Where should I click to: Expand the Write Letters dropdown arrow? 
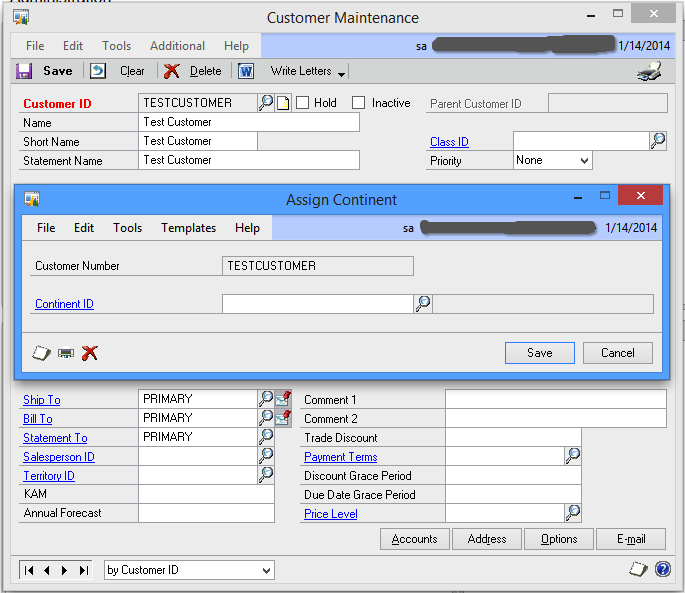coord(341,73)
